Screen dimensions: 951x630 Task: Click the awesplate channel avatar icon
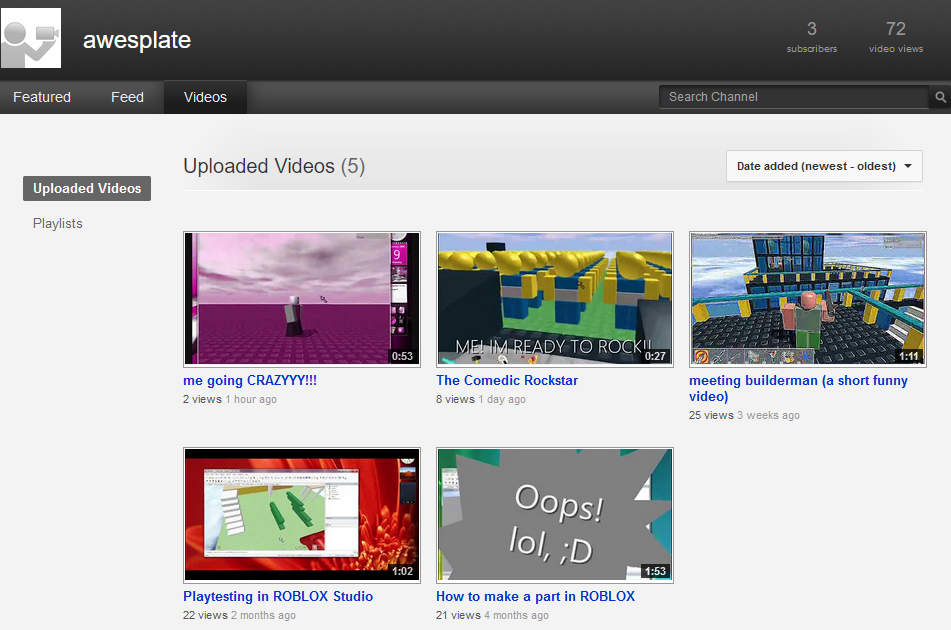click(x=32, y=39)
